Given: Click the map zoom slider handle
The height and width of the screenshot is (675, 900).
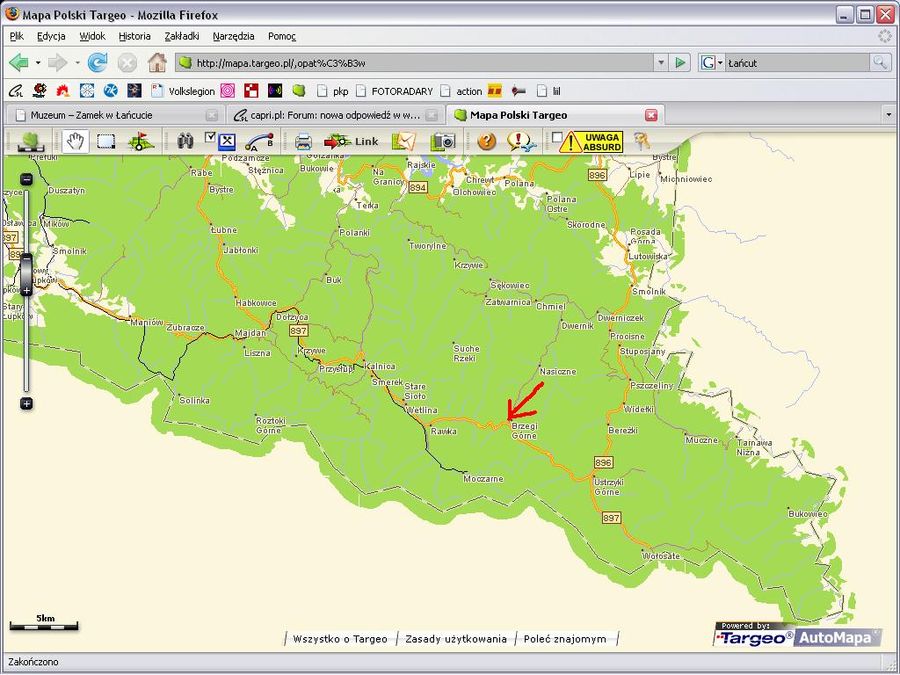Looking at the screenshot, I should coord(26,272).
